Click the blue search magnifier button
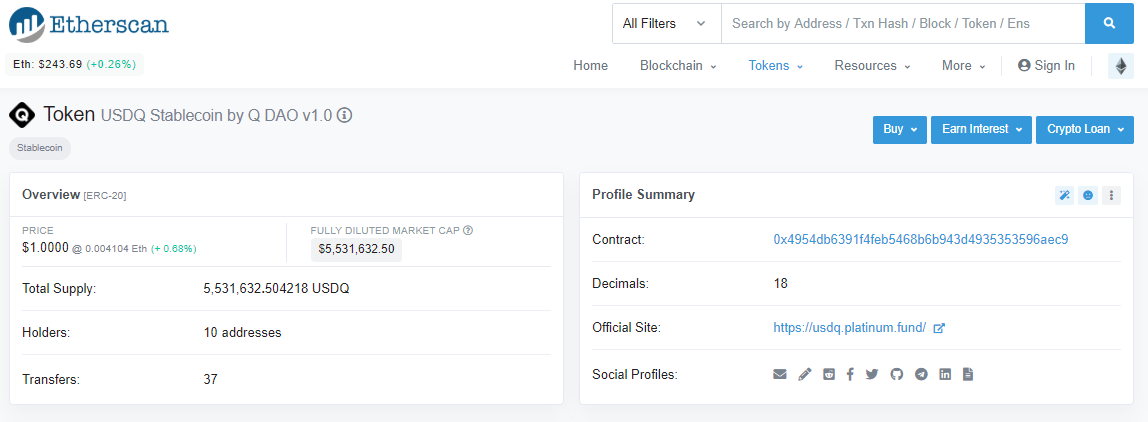1148x422 pixels. pyautogui.click(x=1109, y=23)
